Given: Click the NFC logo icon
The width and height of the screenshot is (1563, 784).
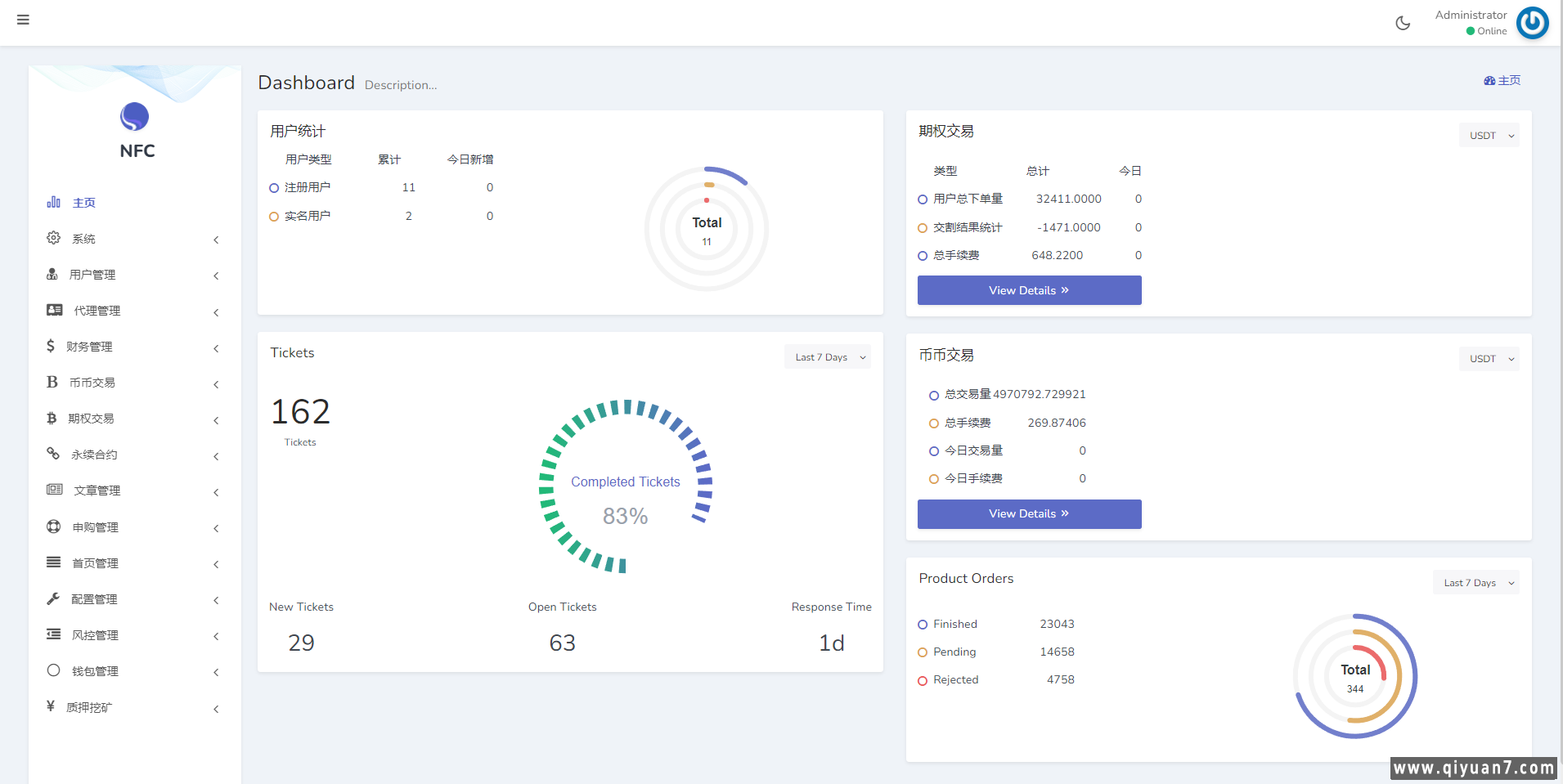Looking at the screenshot, I should click(135, 117).
